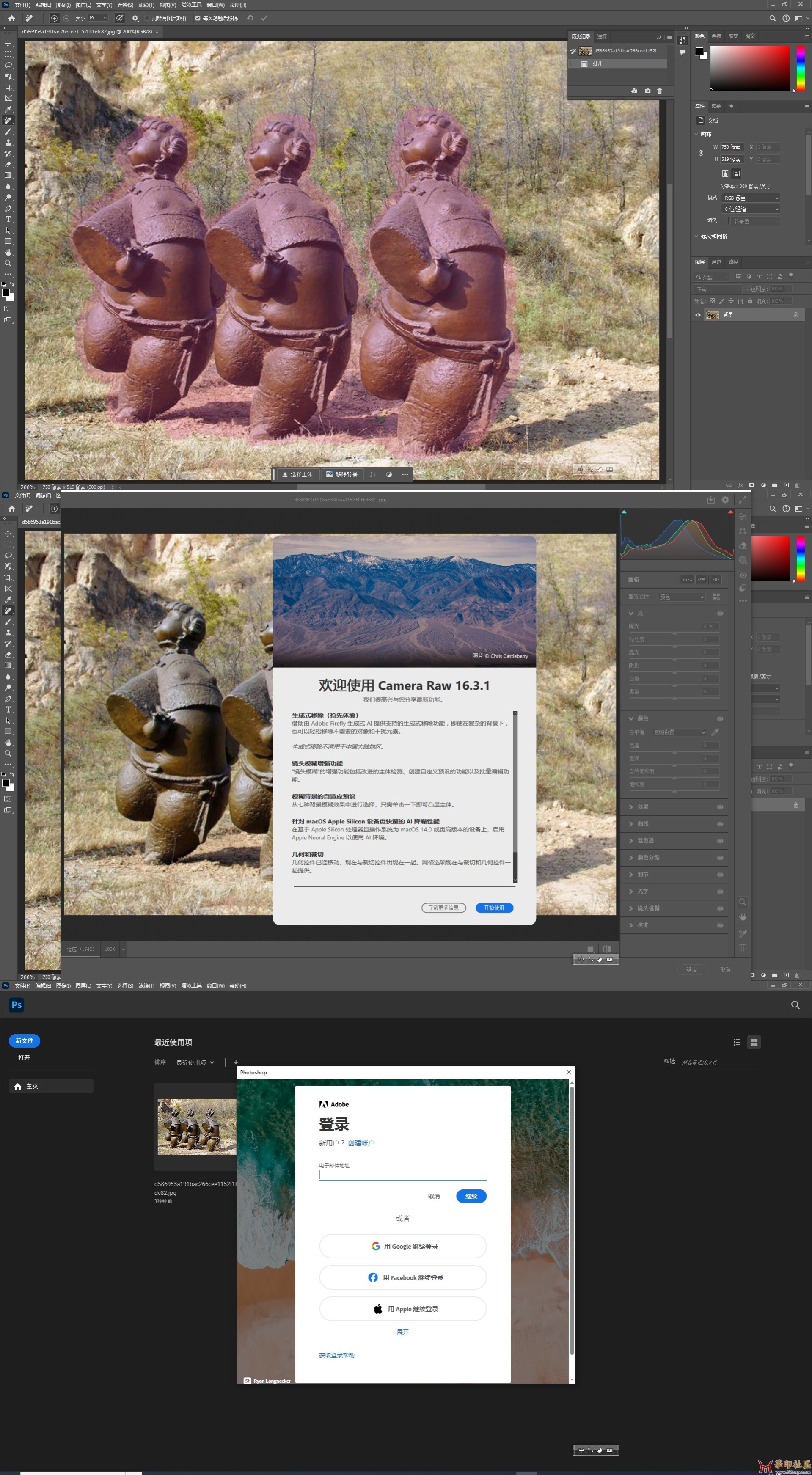Select the Eraser tool in top Photoshop window
The width and height of the screenshot is (812, 1475).
coord(8,164)
